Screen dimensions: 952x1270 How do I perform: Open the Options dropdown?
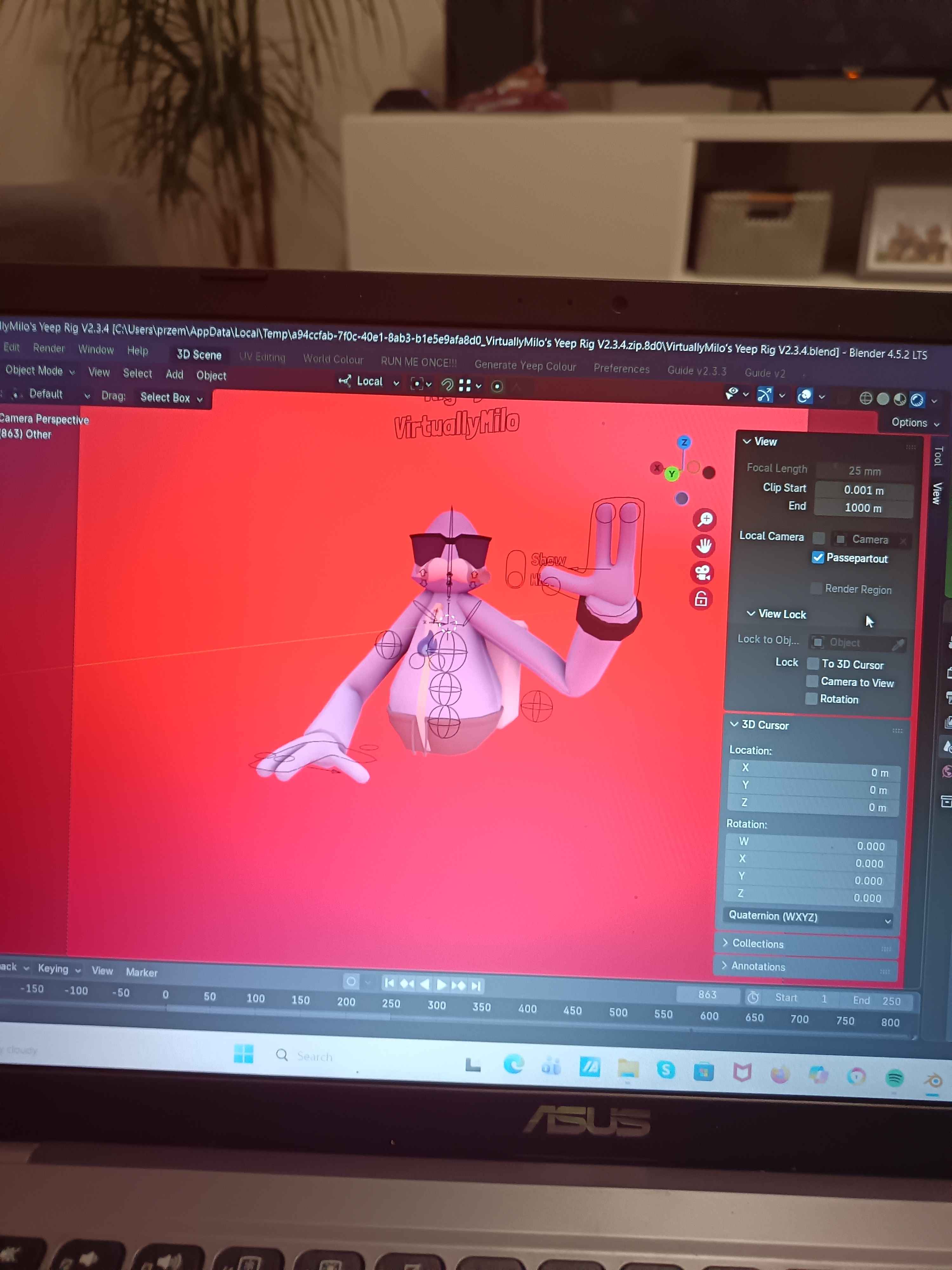[x=915, y=423]
